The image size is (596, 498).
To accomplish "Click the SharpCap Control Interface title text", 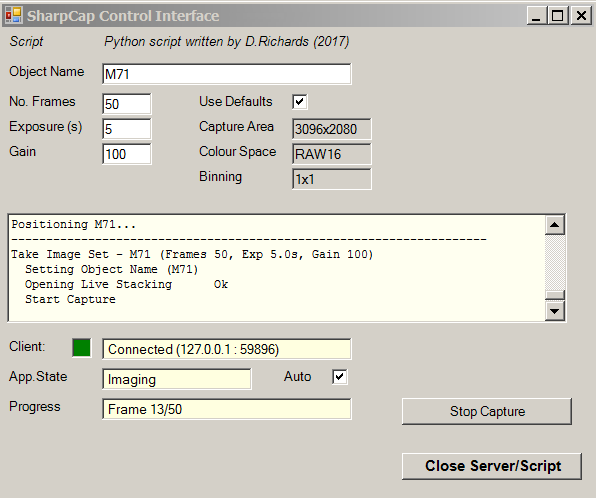I will pos(123,16).
